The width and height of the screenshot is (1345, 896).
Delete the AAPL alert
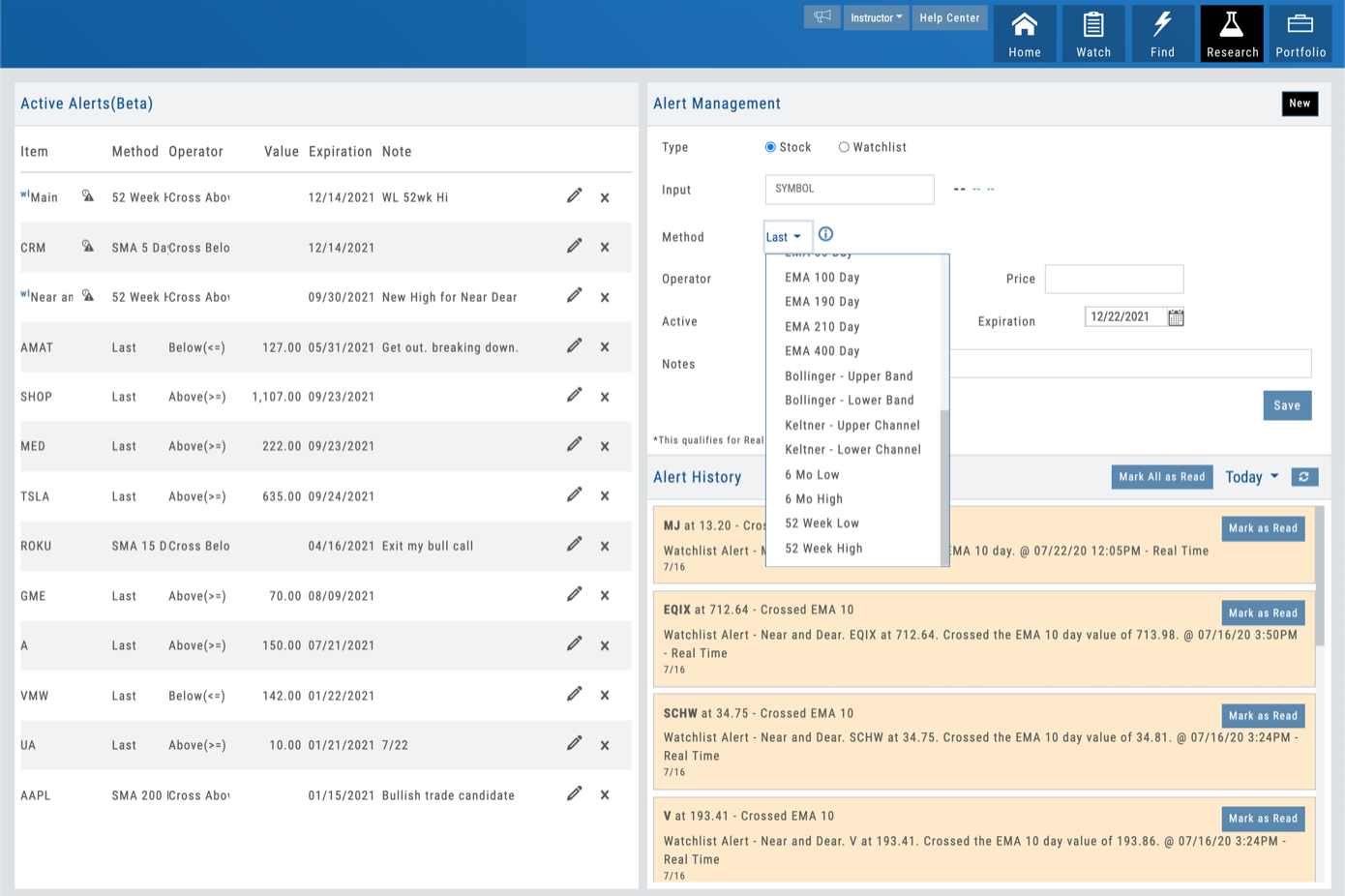(605, 795)
